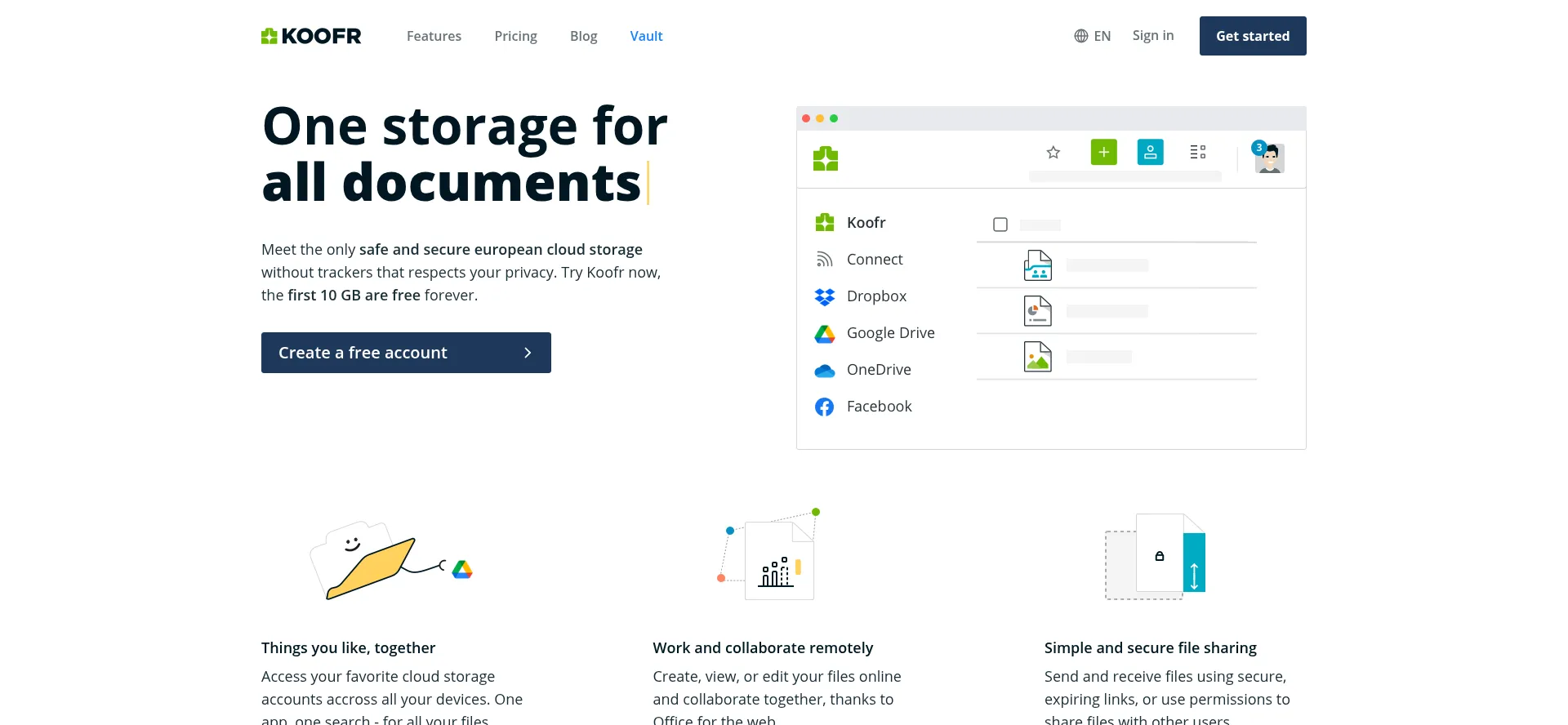This screenshot has width=1568, height=725.
Task: Click the smiling folder illustration
Action: click(x=363, y=560)
